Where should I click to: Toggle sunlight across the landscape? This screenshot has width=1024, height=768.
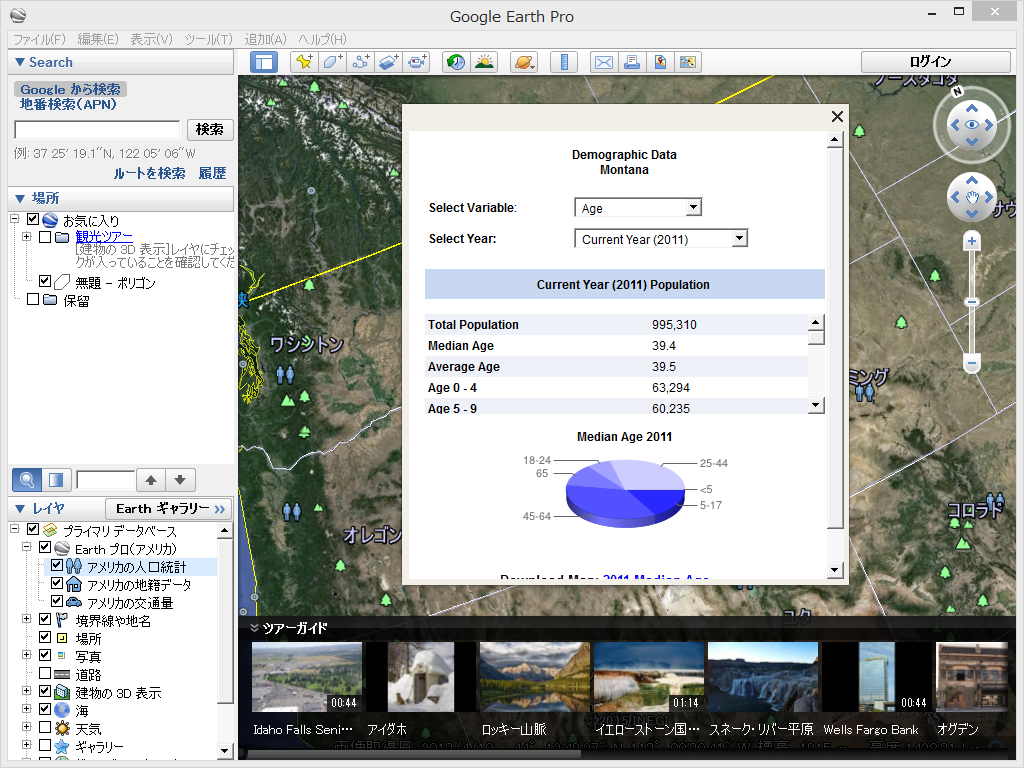click(484, 61)
